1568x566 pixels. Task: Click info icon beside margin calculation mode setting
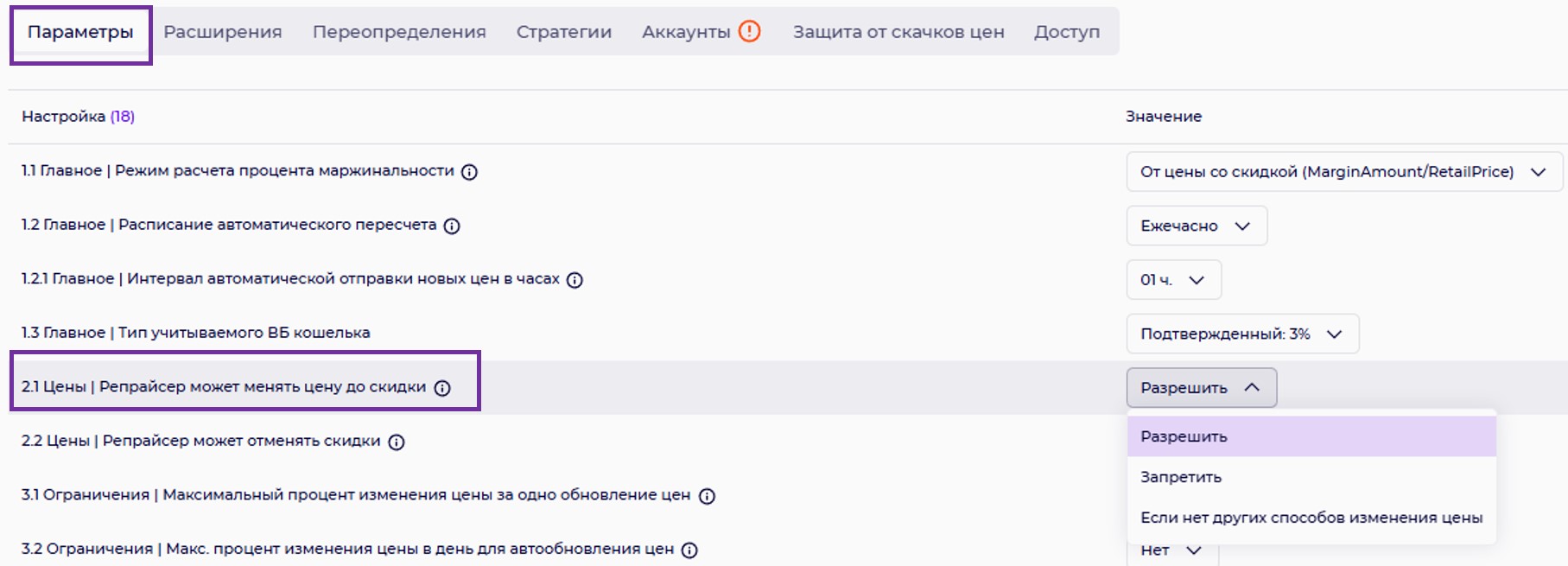pos(469,172)
